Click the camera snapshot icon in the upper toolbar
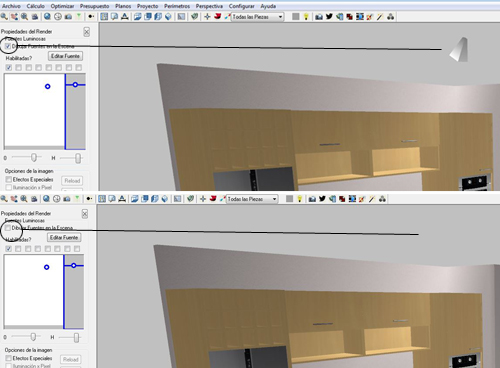The width and height of the screenshot is (500, 368). tap(319, 16)
